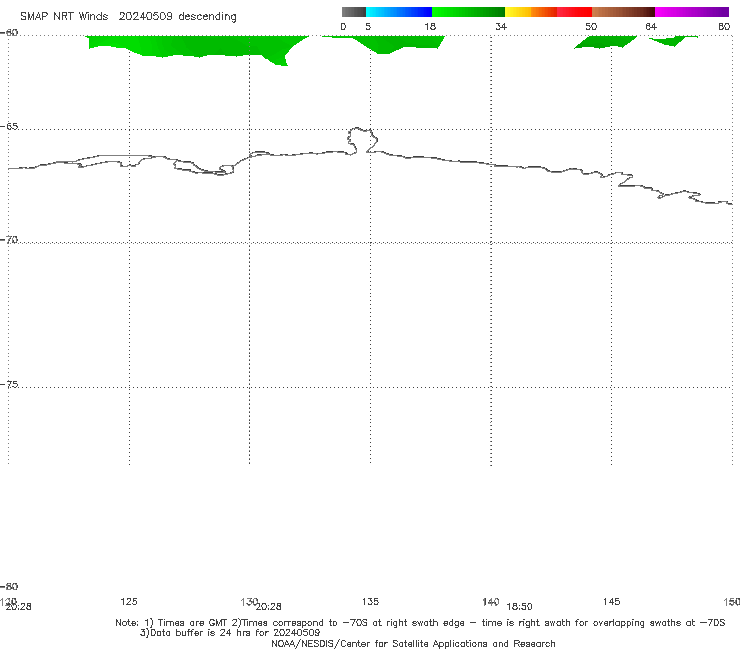The height and width of the screenshot is (650, 740).
Task: Click the yellow-to-red 34–50 color bar segment
Action: tap(548, 12)
